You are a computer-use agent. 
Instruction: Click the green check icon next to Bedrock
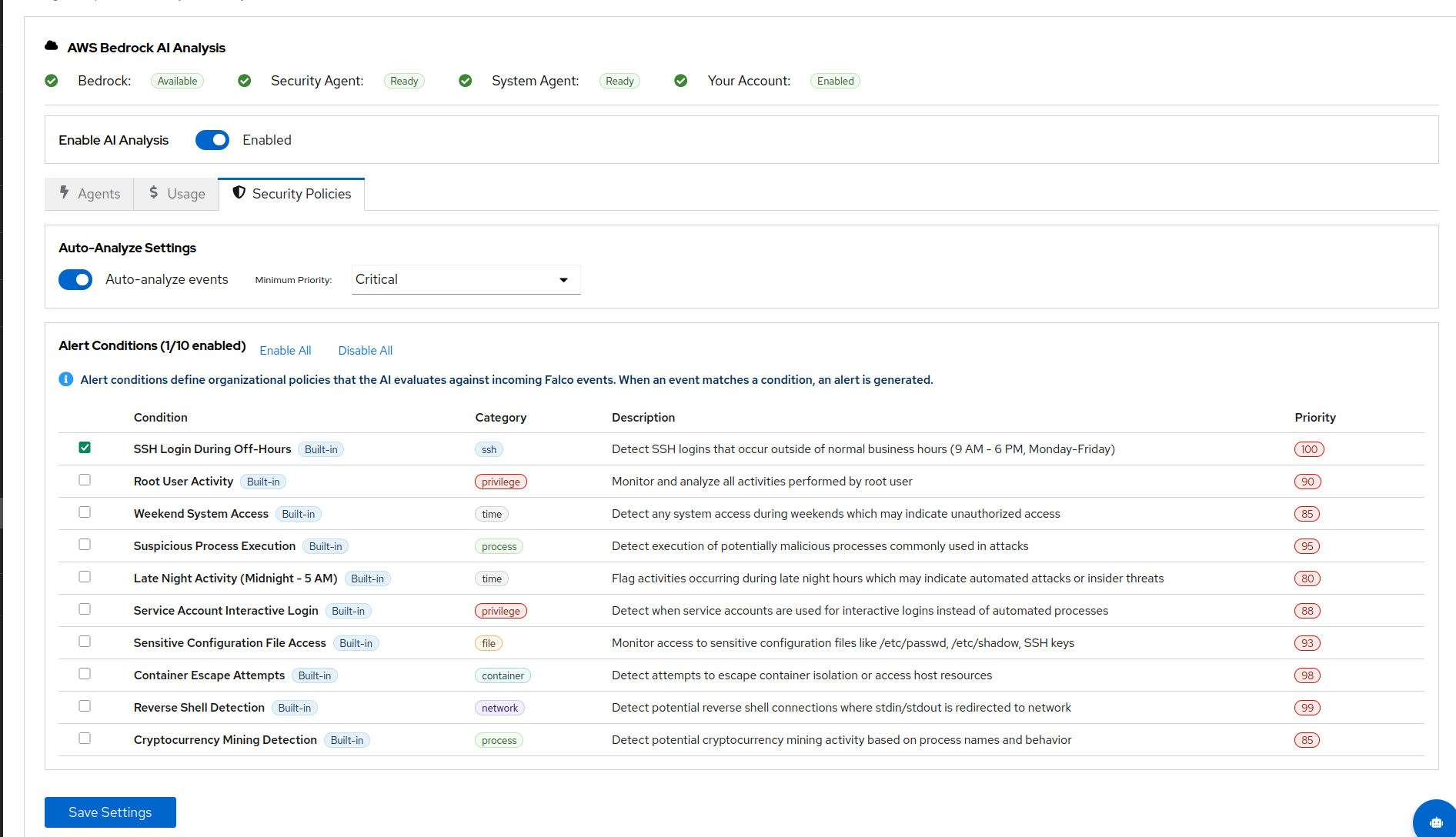pyautogui.click(x=52, y=81)
